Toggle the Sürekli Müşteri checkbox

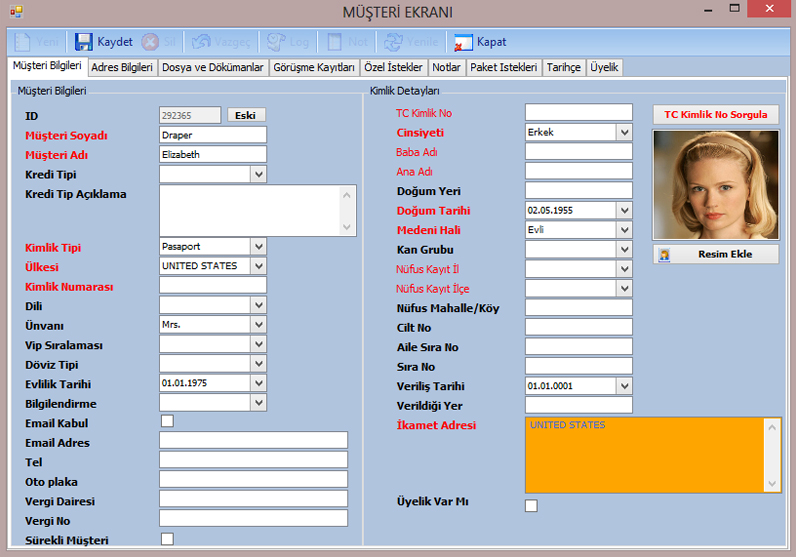(167, 538)
